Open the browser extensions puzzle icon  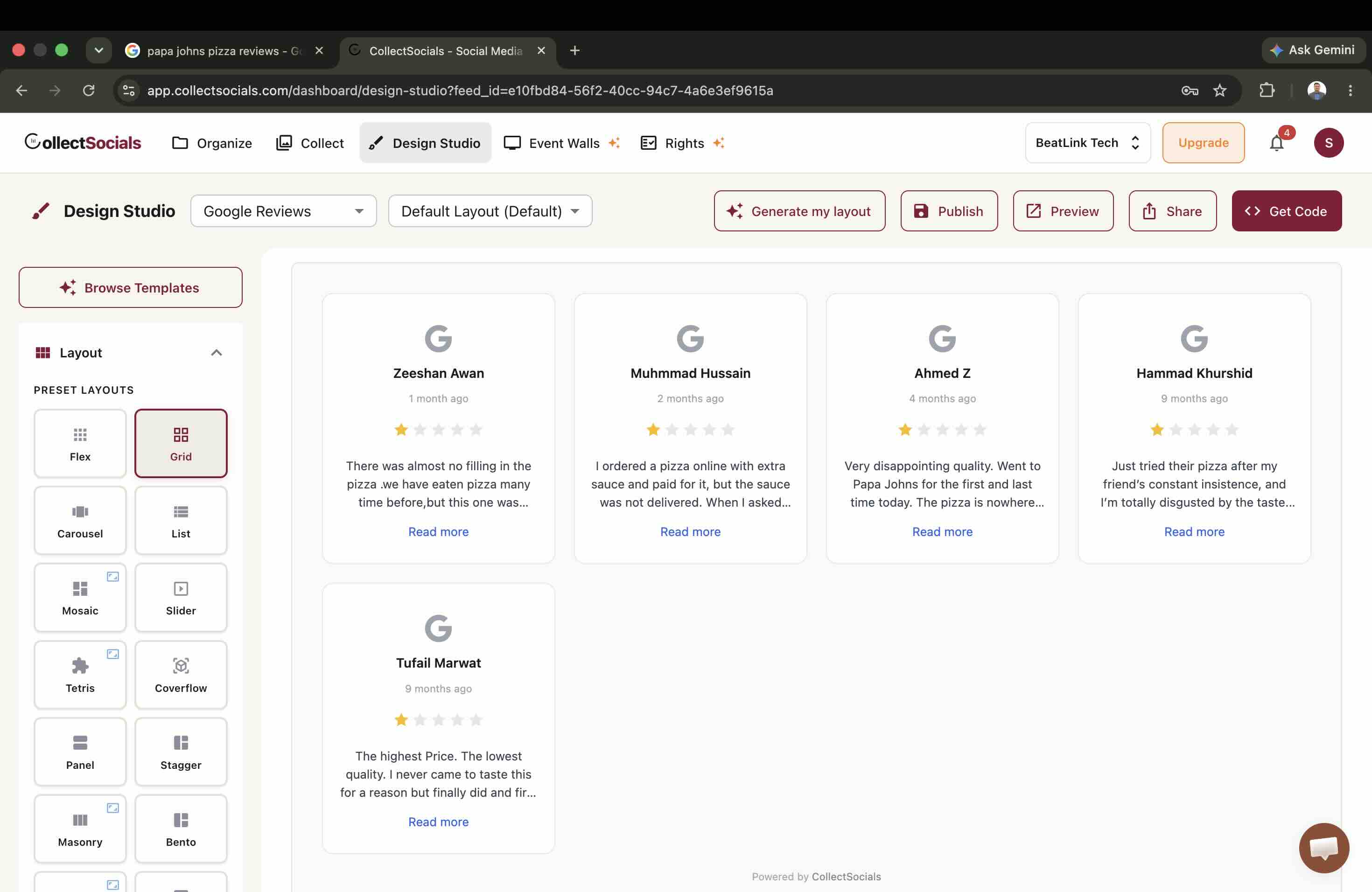[x=1267, y=91]
